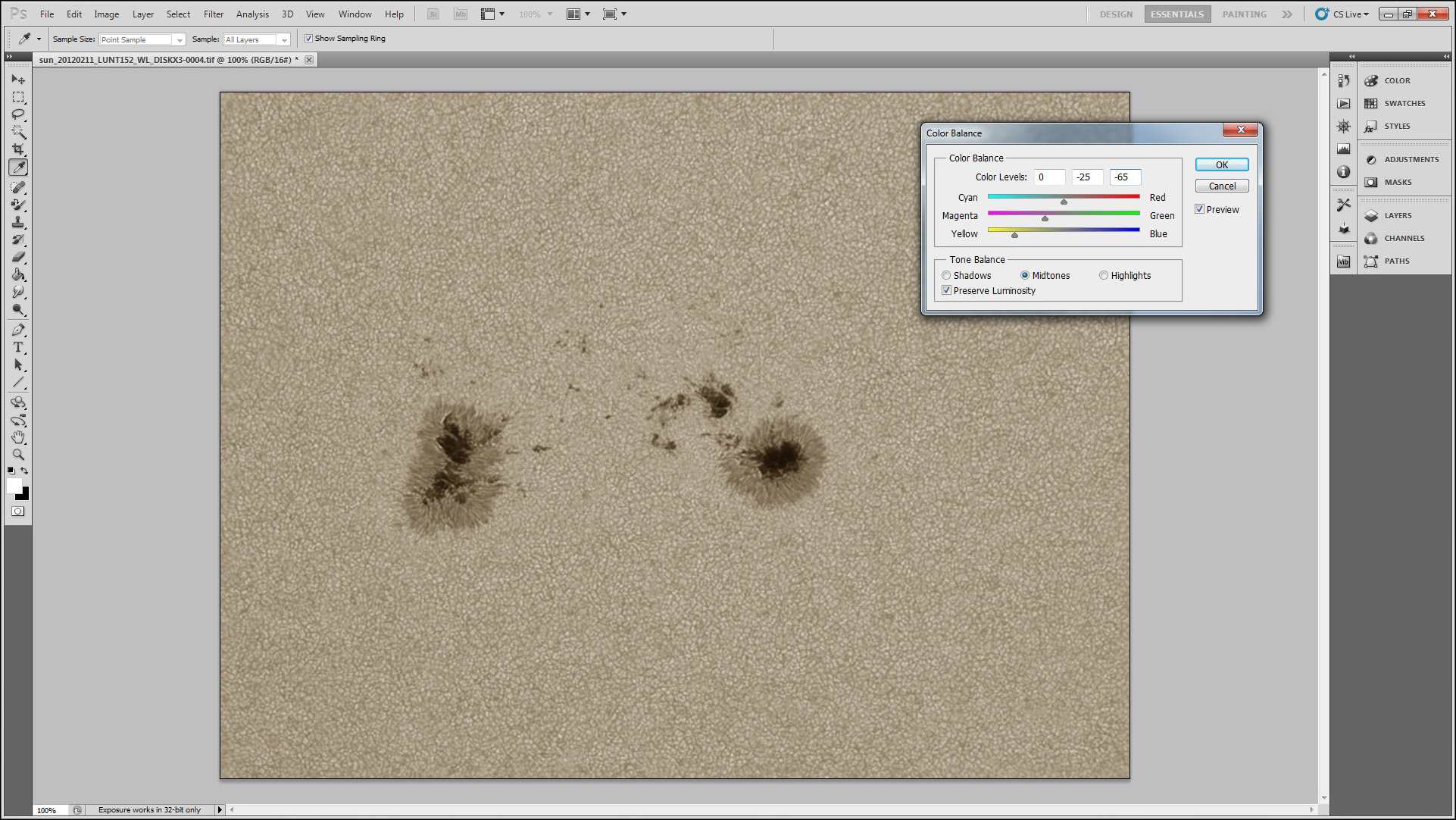Click OK in Color Balance dialog
The image size is (1456, 820).
pyautogui.click(x=1221, y=165)
